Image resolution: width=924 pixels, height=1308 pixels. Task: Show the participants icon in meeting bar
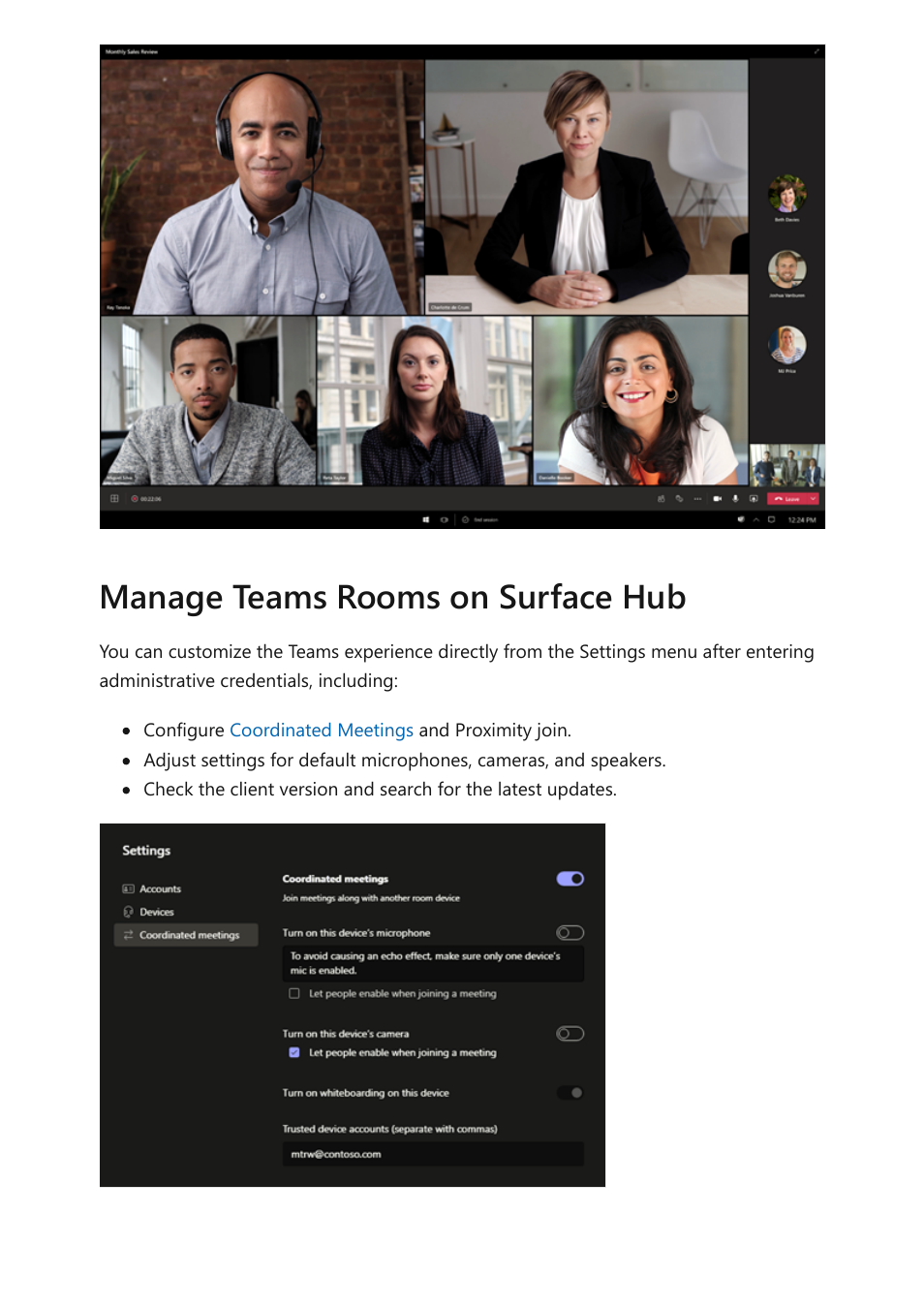pyautogui.click(x=662, y=499)
